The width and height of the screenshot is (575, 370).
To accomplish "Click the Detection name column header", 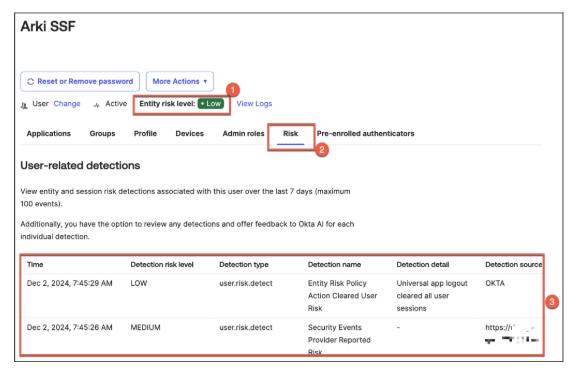I will click(x=334, y=264).
